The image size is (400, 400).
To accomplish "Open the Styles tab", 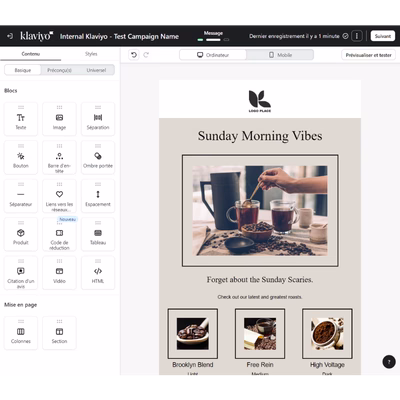I will [91, 54].
